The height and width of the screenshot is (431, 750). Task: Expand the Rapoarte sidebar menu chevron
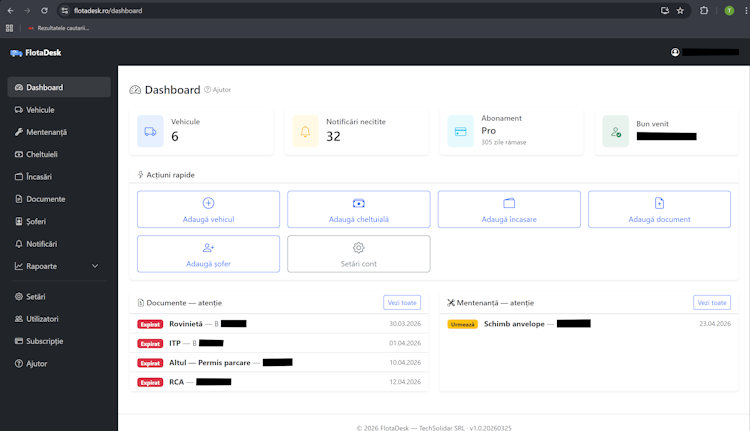coord(95,266)
